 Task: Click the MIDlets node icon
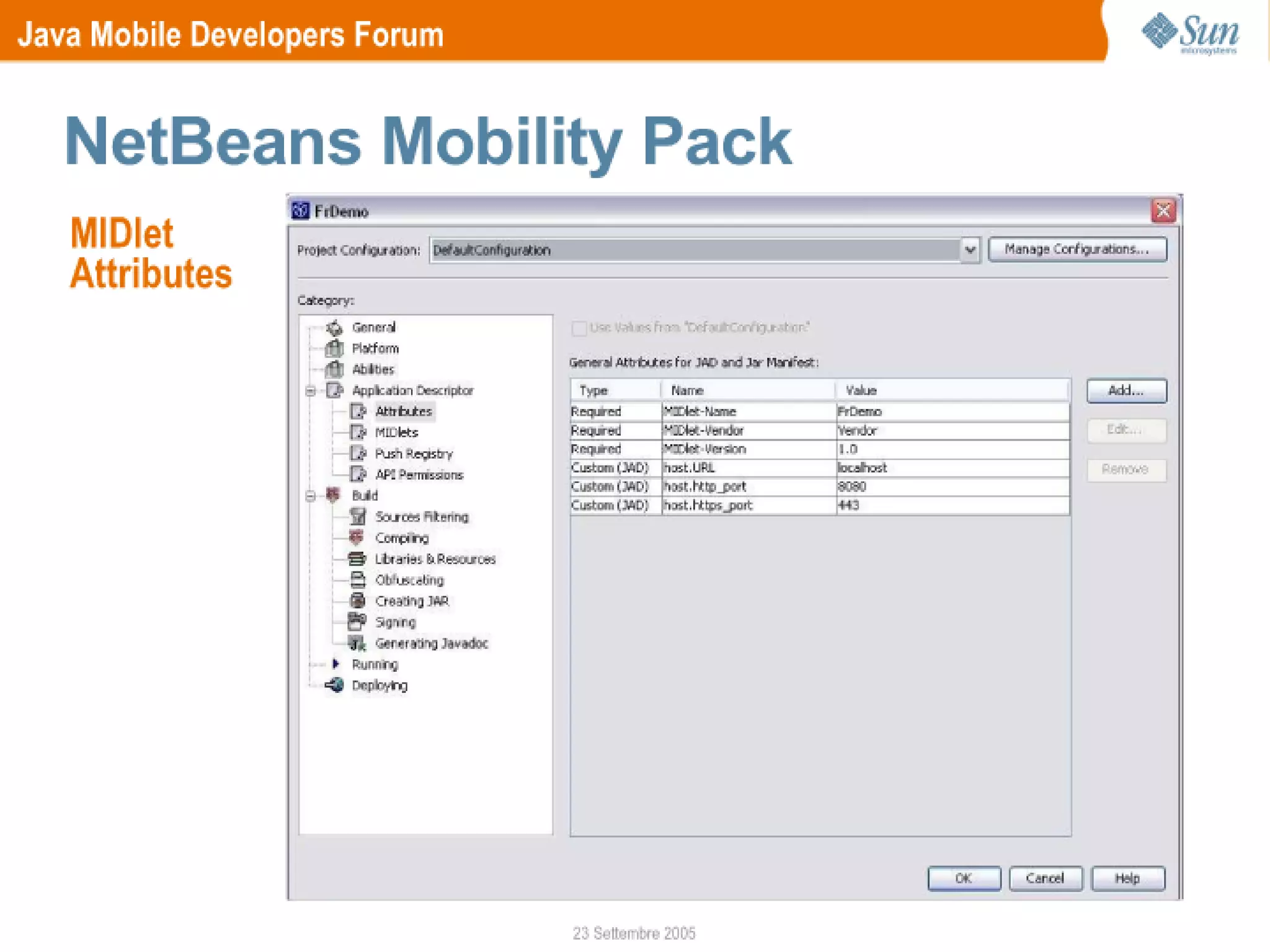[358, 433]
